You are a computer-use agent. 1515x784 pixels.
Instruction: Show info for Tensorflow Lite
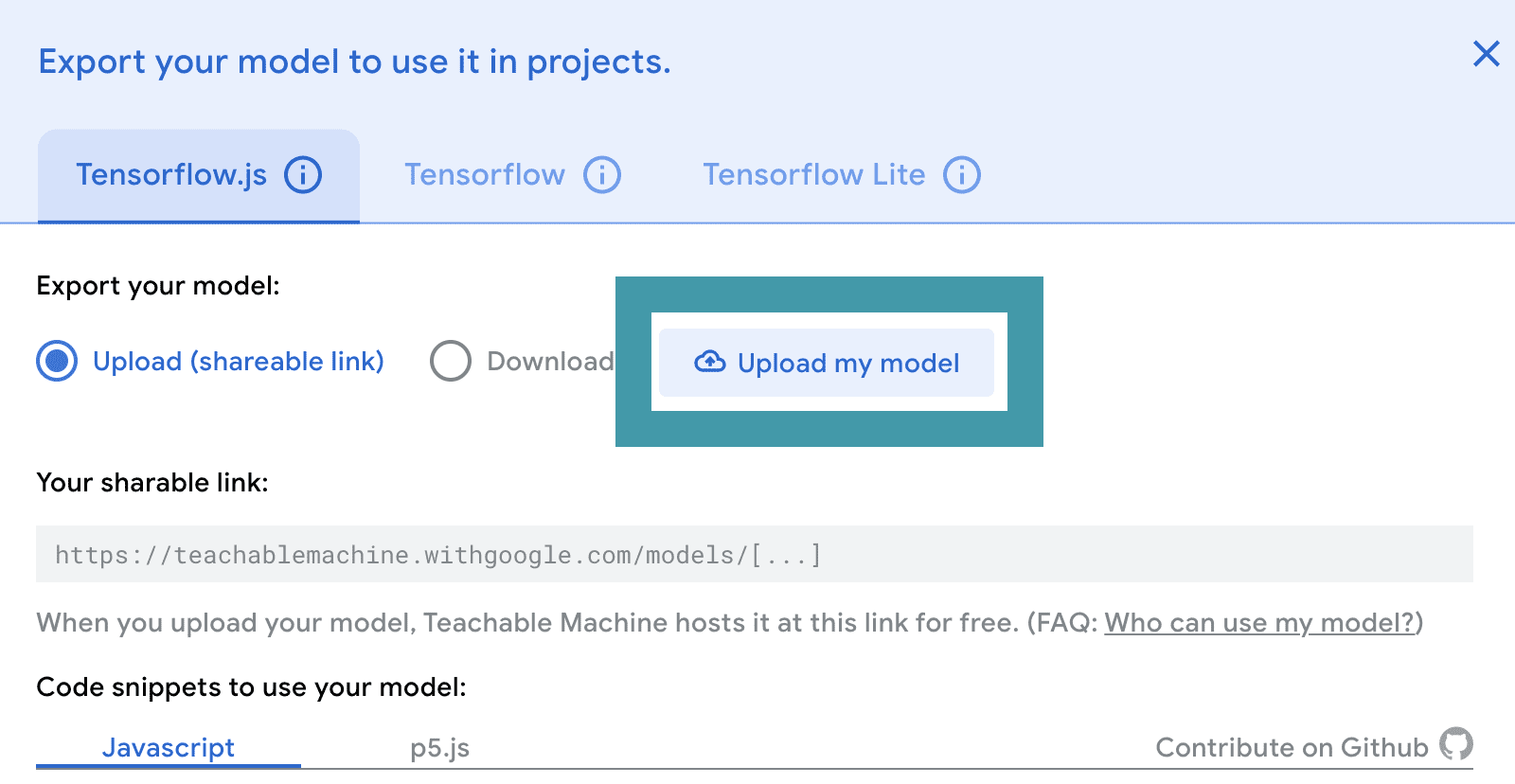coord(962,175)
